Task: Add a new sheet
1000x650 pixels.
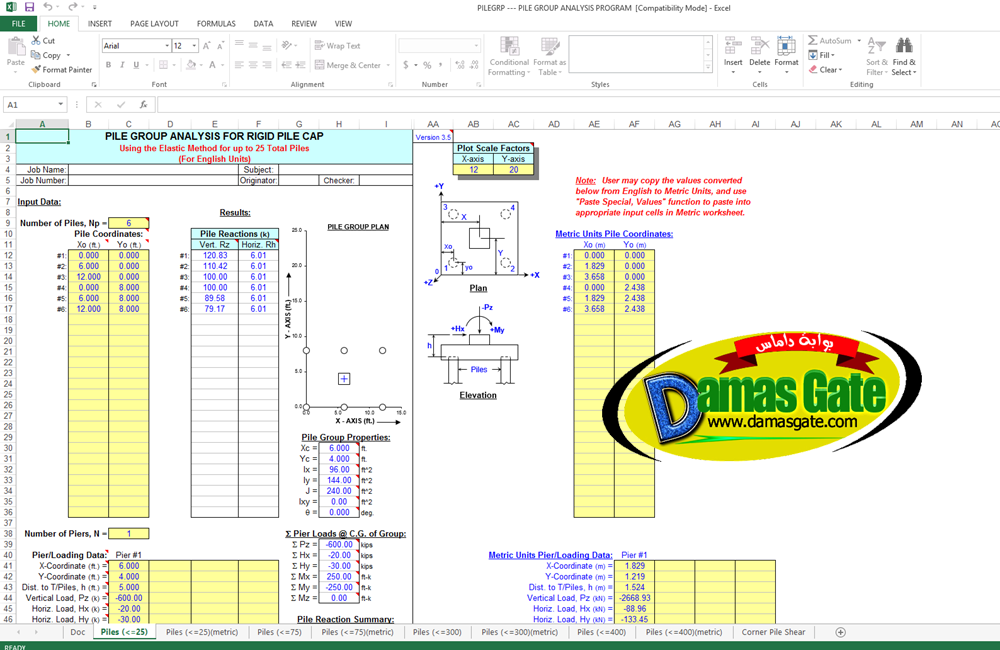Action: 841,632
